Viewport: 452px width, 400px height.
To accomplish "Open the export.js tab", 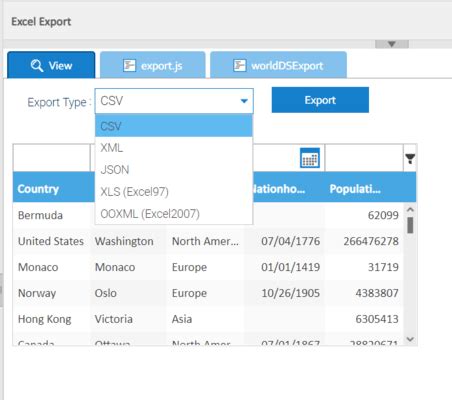I will click(x=153, y=65).
